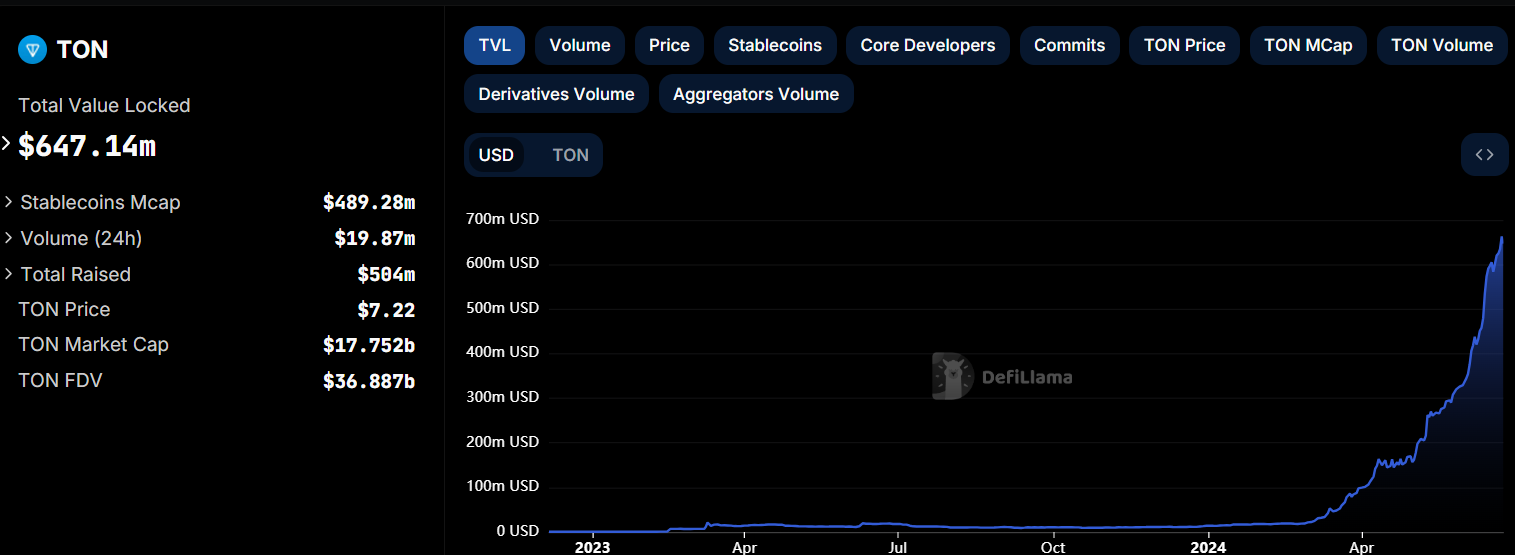
Task: Toggle the TVL chart metric
Action: click(494, 45)
